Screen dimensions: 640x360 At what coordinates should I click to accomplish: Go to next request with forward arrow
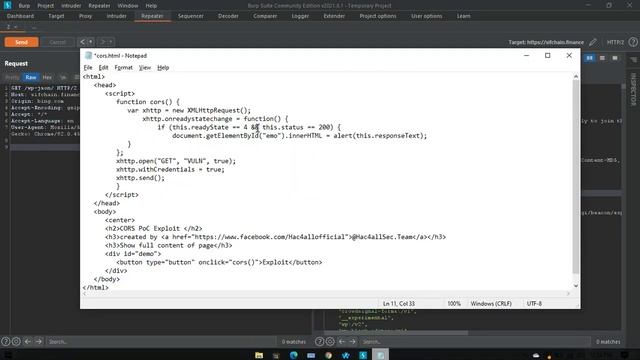(x=103, y=42)
